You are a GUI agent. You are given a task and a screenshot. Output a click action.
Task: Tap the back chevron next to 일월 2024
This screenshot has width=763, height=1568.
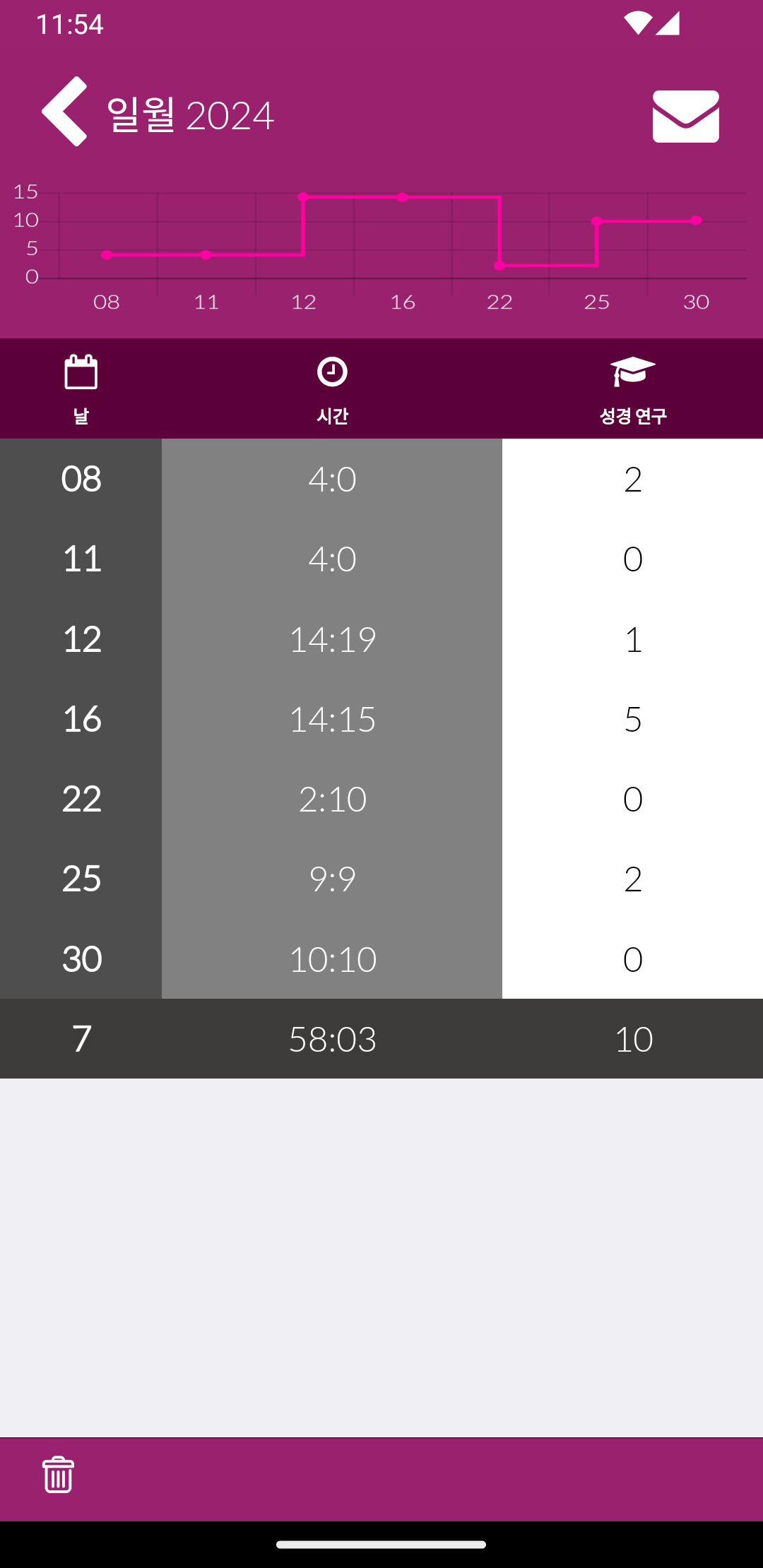coord(64,112)
